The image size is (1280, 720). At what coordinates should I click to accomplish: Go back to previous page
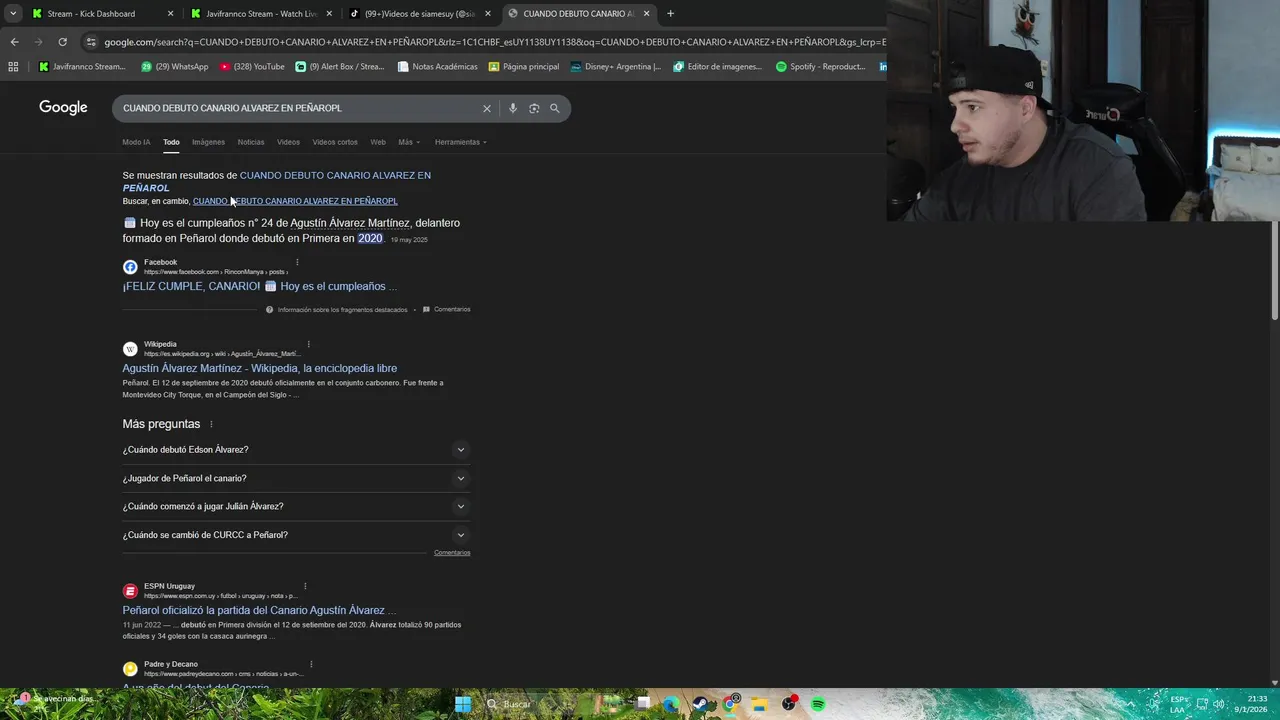14,42
